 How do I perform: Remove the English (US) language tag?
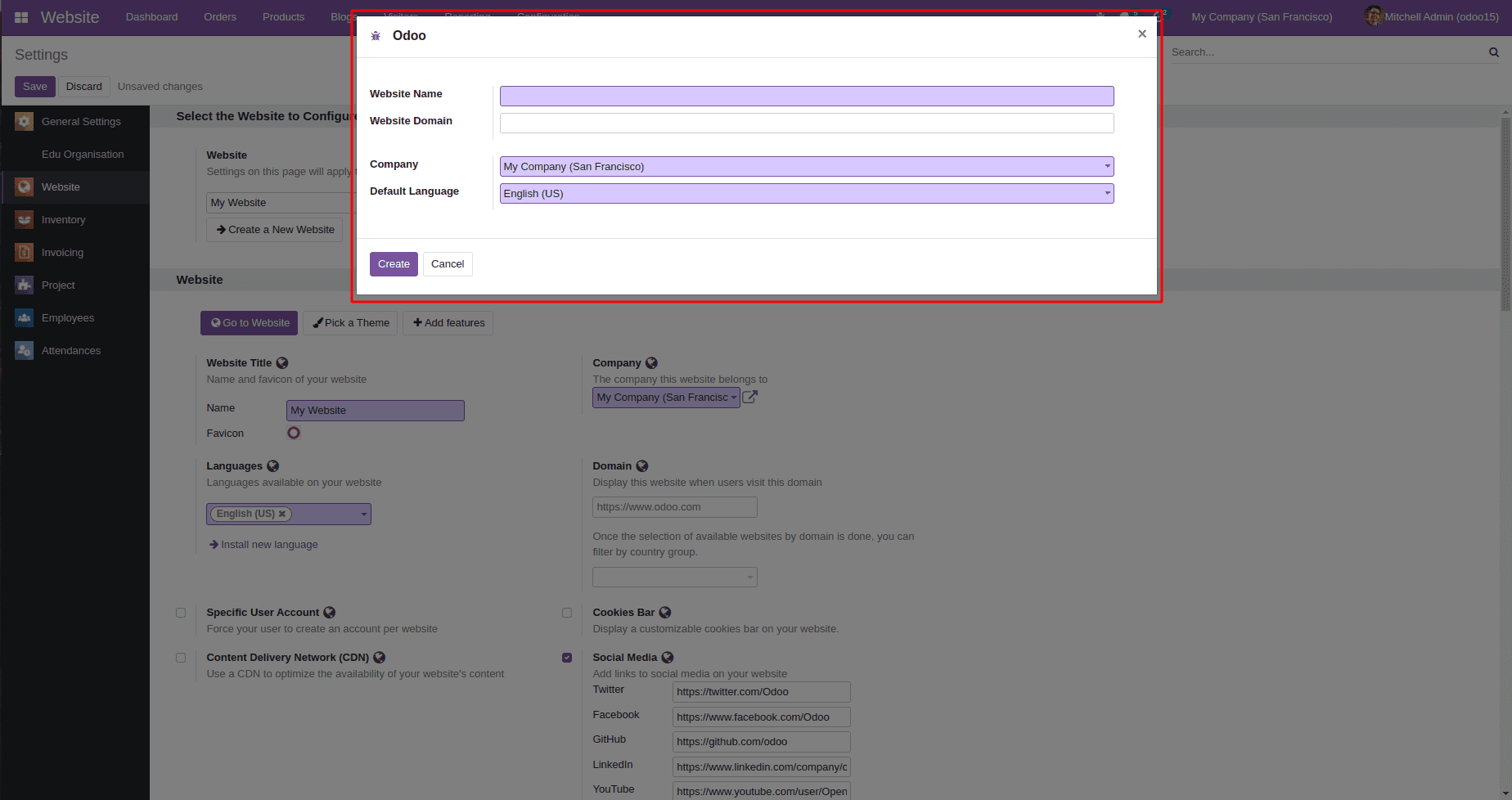pyautogui.click(x=282, y=514)
